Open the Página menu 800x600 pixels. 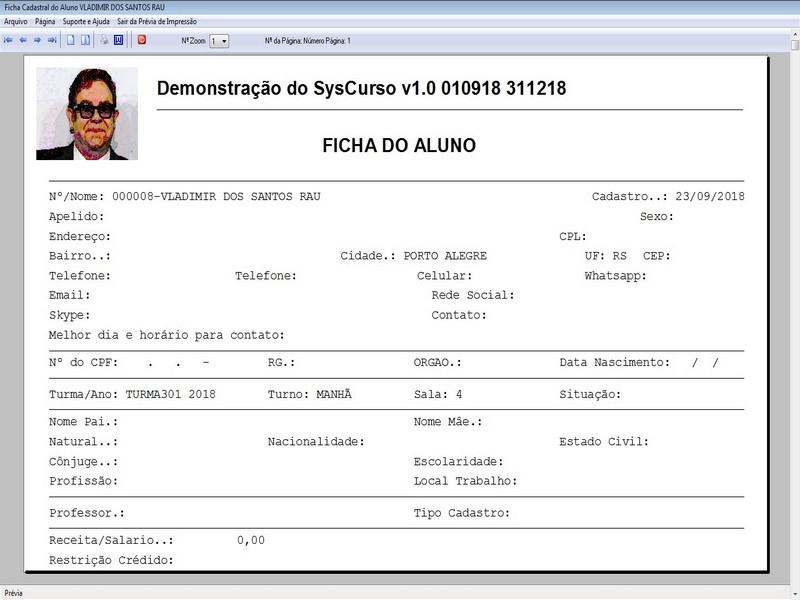pos(45,21)
